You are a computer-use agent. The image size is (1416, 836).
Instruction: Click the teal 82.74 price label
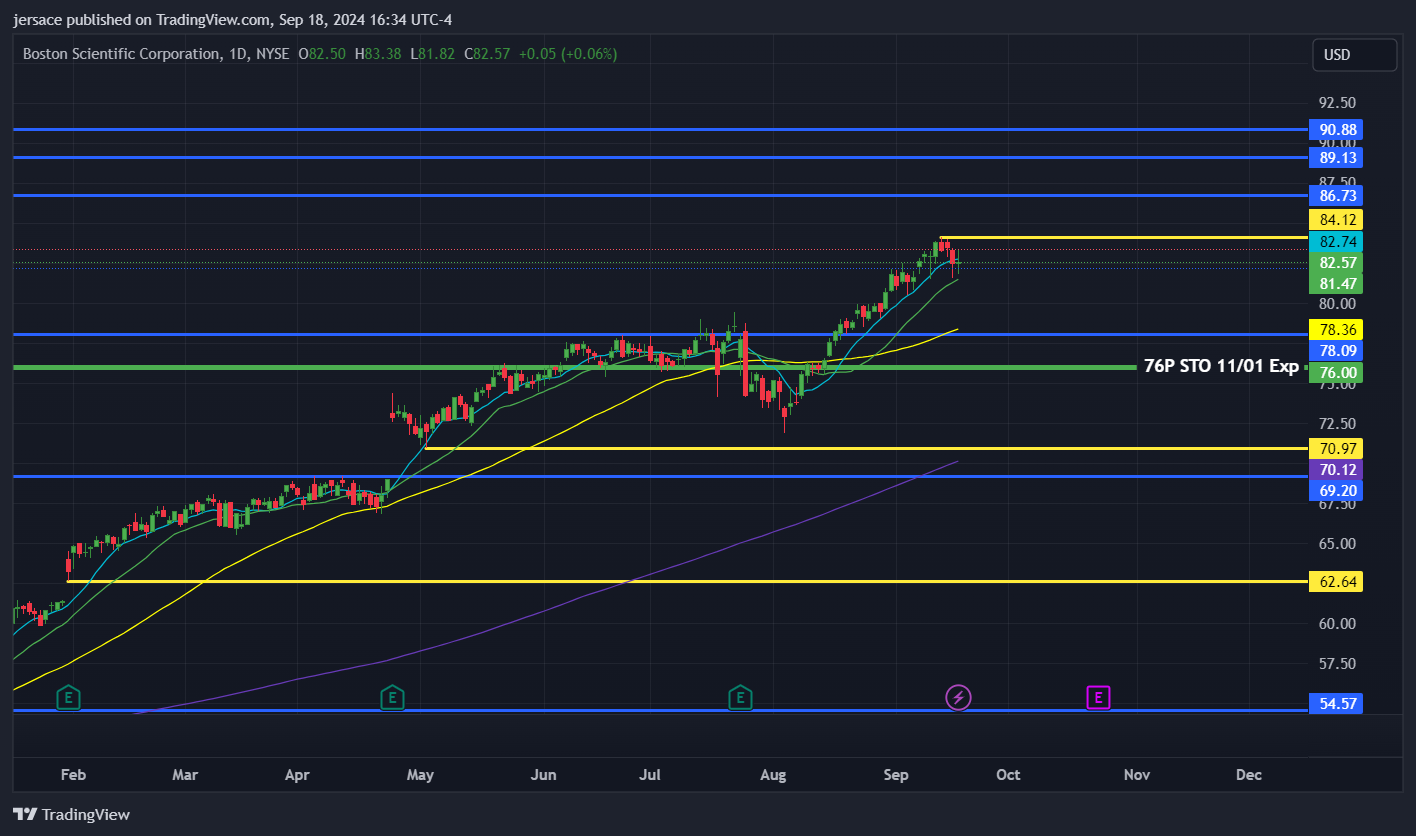1337,242
